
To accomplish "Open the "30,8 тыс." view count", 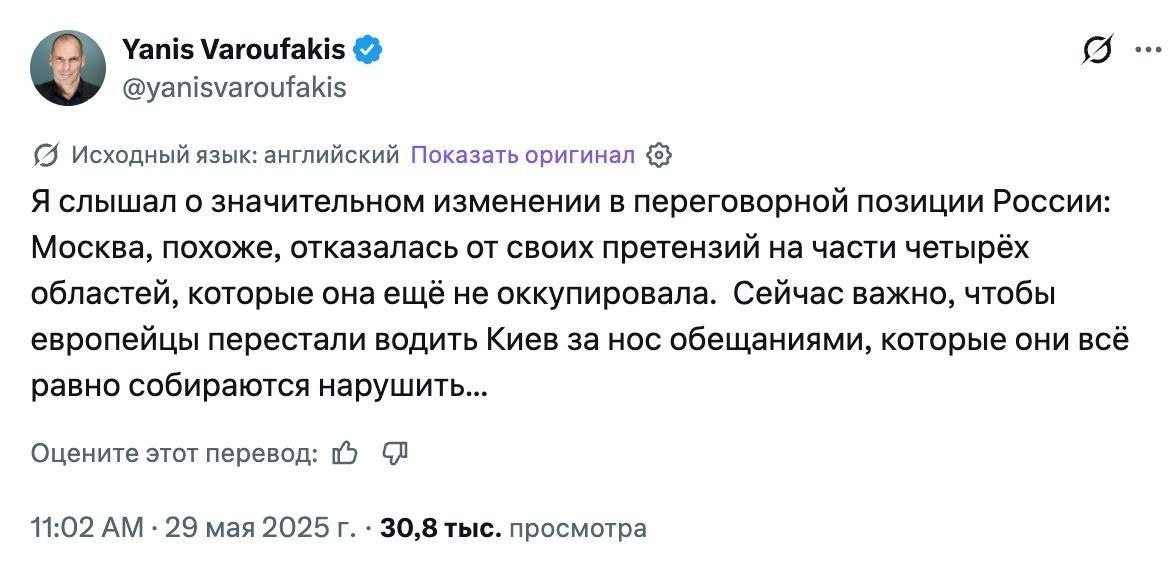I will [x=441, y=527].
